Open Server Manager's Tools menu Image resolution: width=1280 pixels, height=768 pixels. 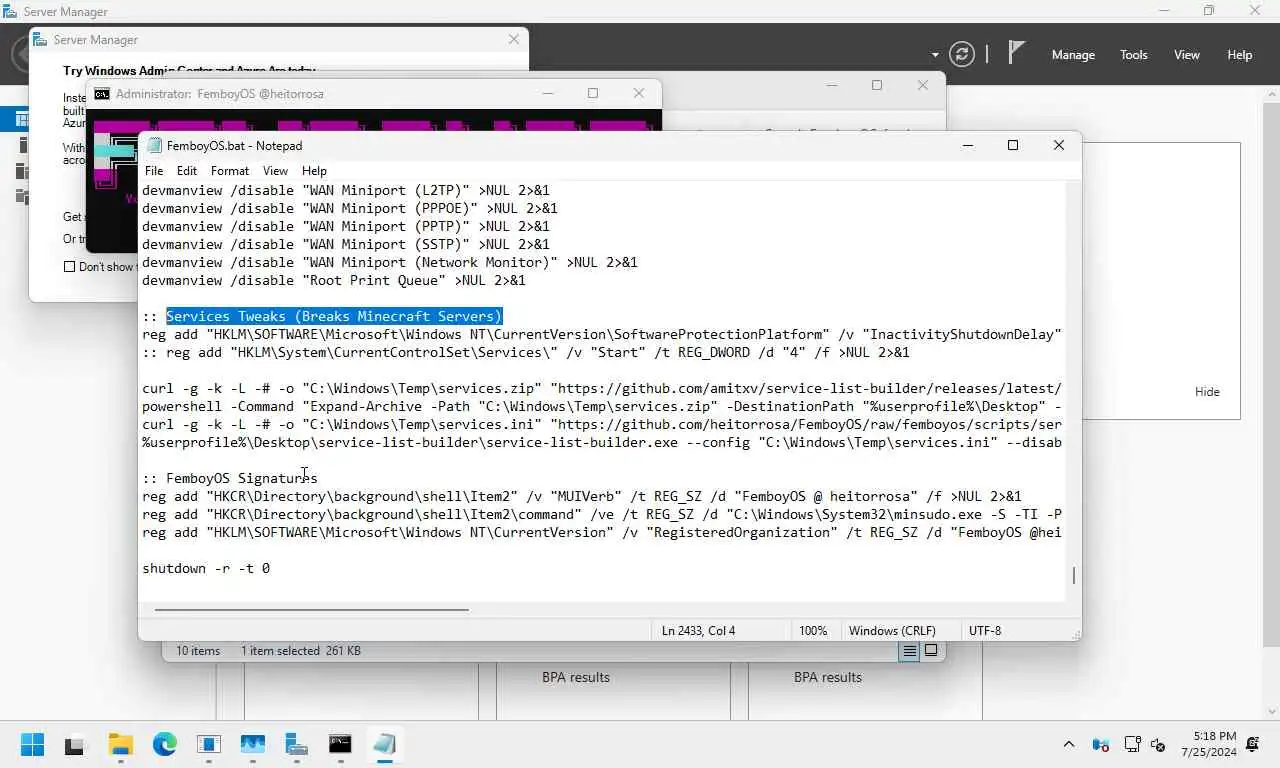[x=1134, y=55]
